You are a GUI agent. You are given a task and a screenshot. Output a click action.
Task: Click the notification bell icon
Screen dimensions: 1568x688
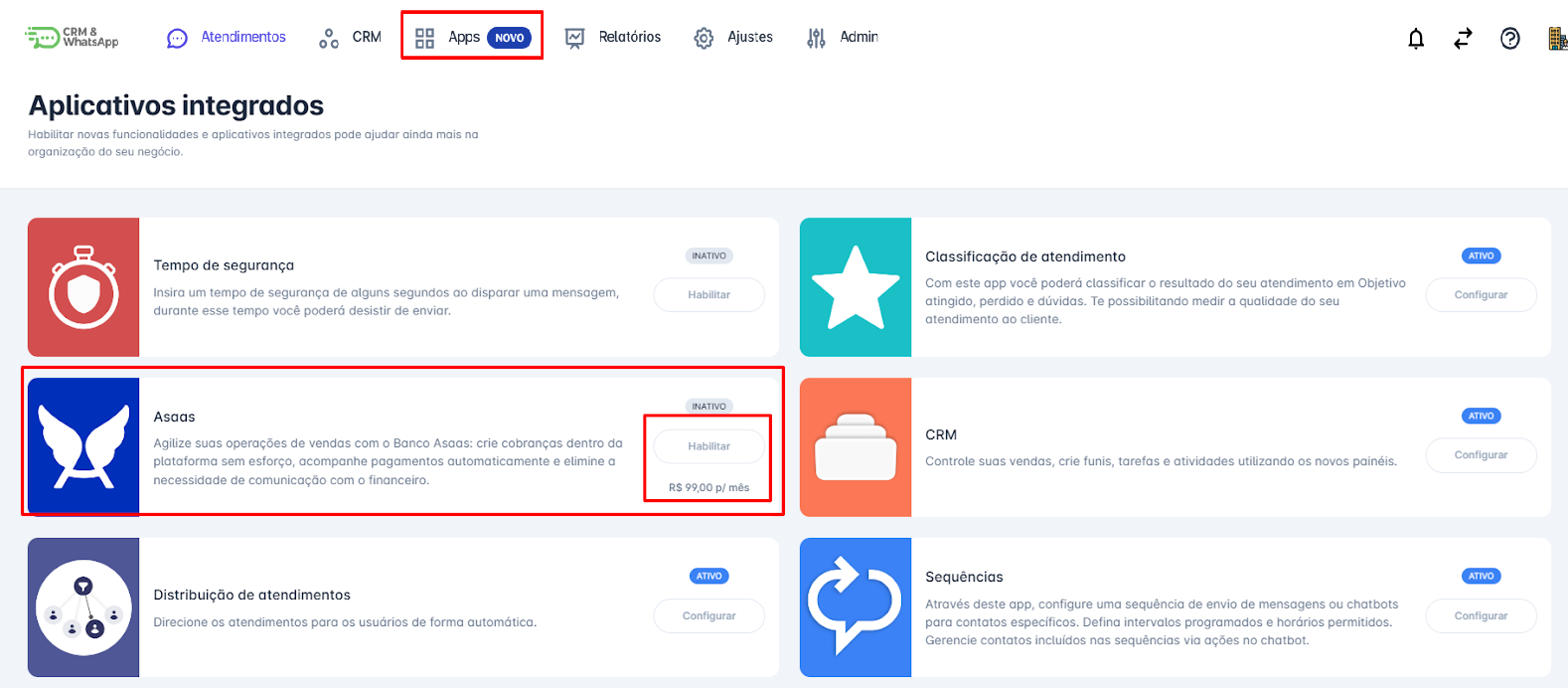1416,39
